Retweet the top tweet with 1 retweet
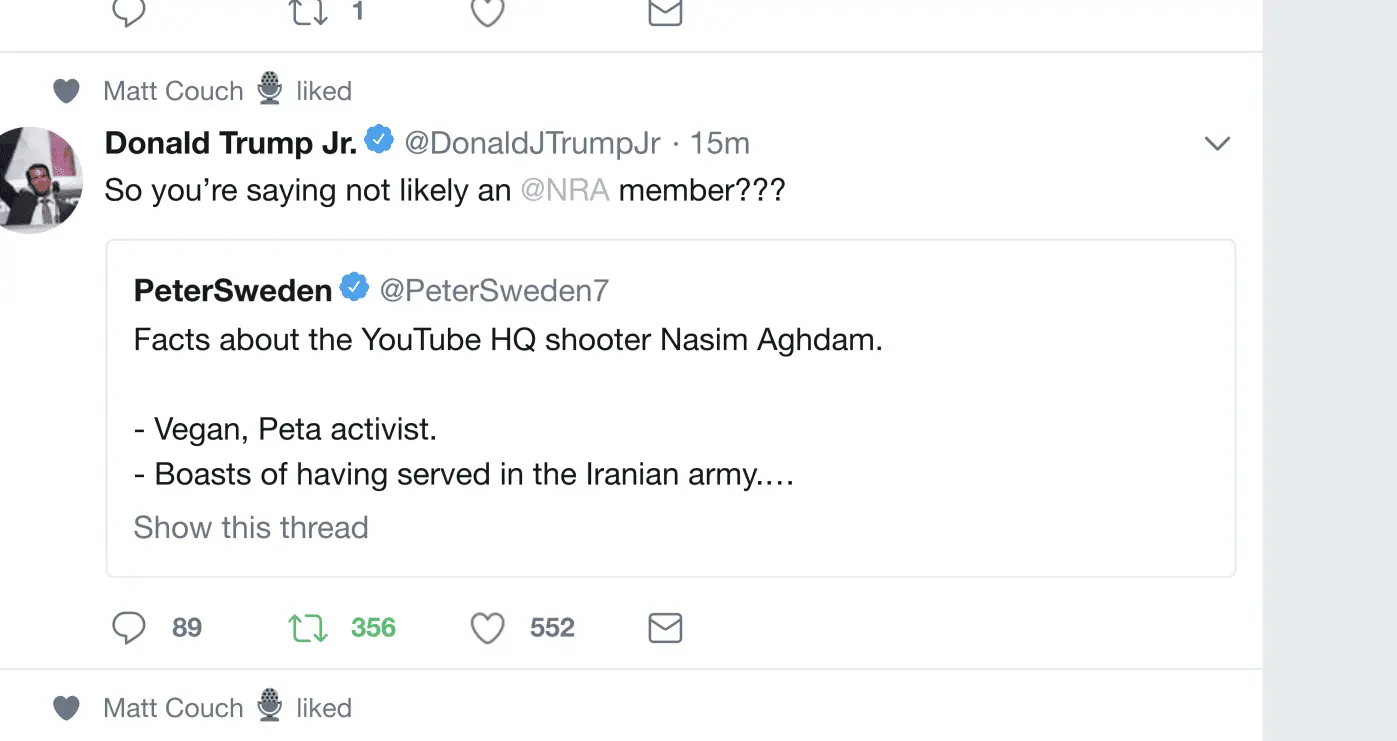This screenshot has height=741, width=1397. pos(308,12)
